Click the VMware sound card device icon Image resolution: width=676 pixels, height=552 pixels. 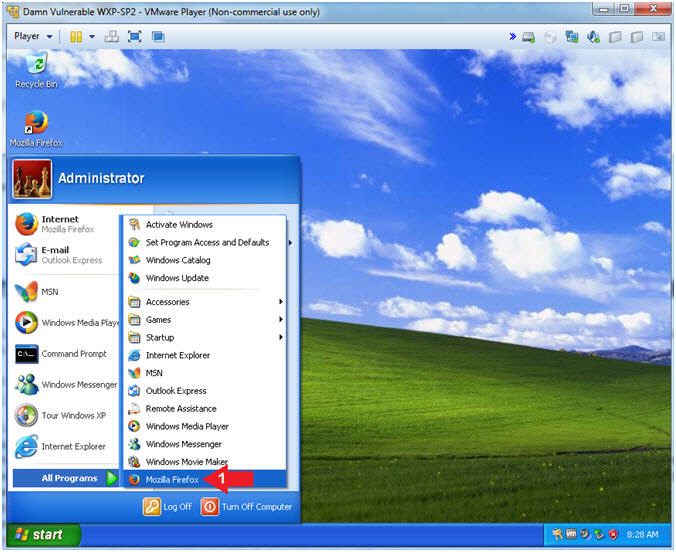pos(593,37)
